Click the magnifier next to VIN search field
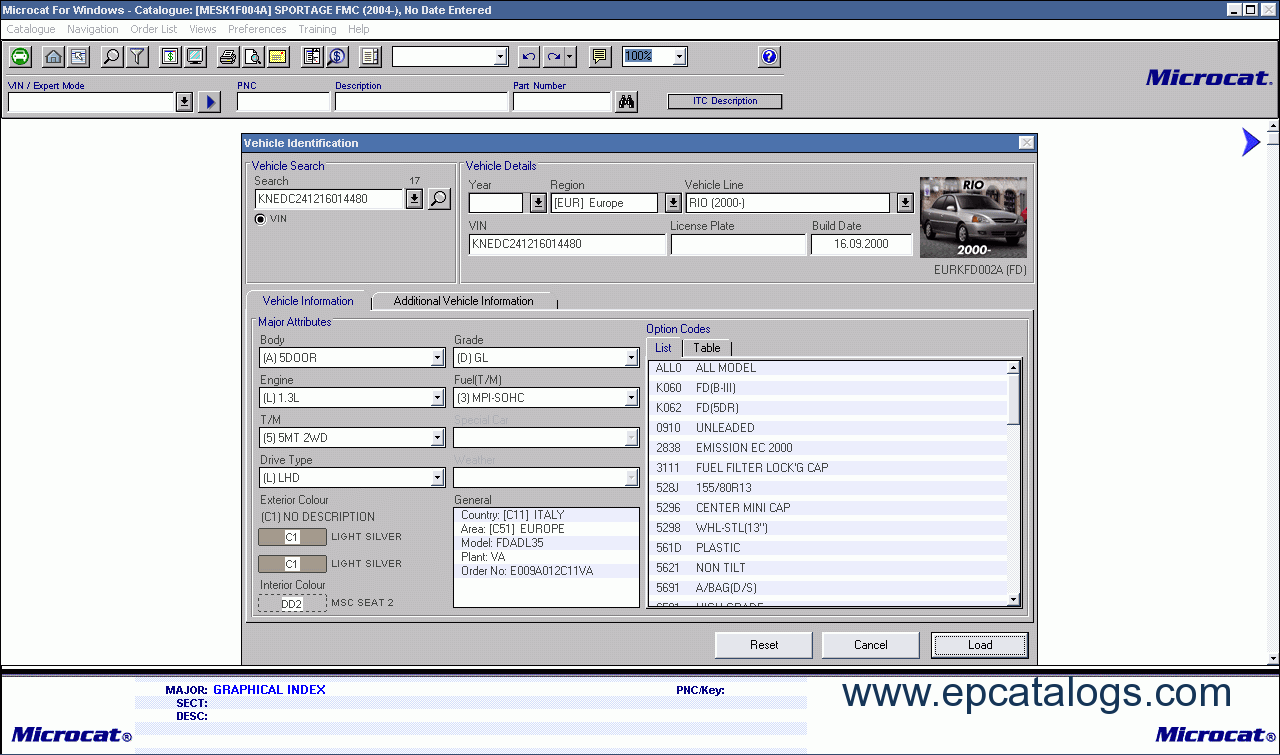This screenshot has height=755, width=1280. tap(439, 199)
